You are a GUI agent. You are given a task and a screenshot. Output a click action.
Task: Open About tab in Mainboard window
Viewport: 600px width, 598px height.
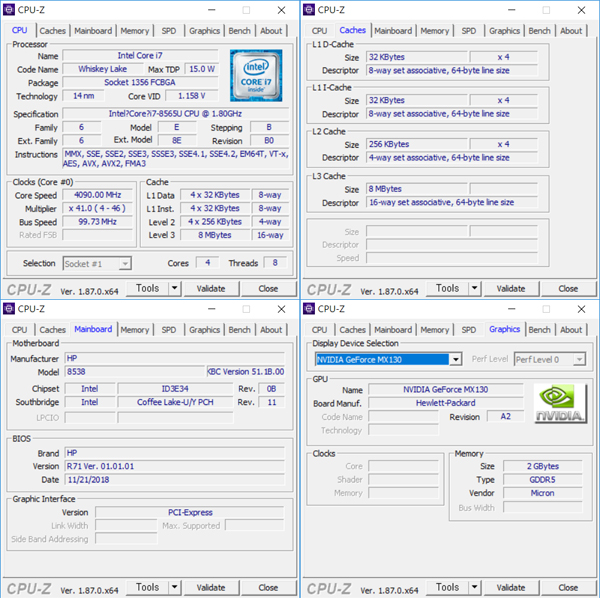(271, 330)
